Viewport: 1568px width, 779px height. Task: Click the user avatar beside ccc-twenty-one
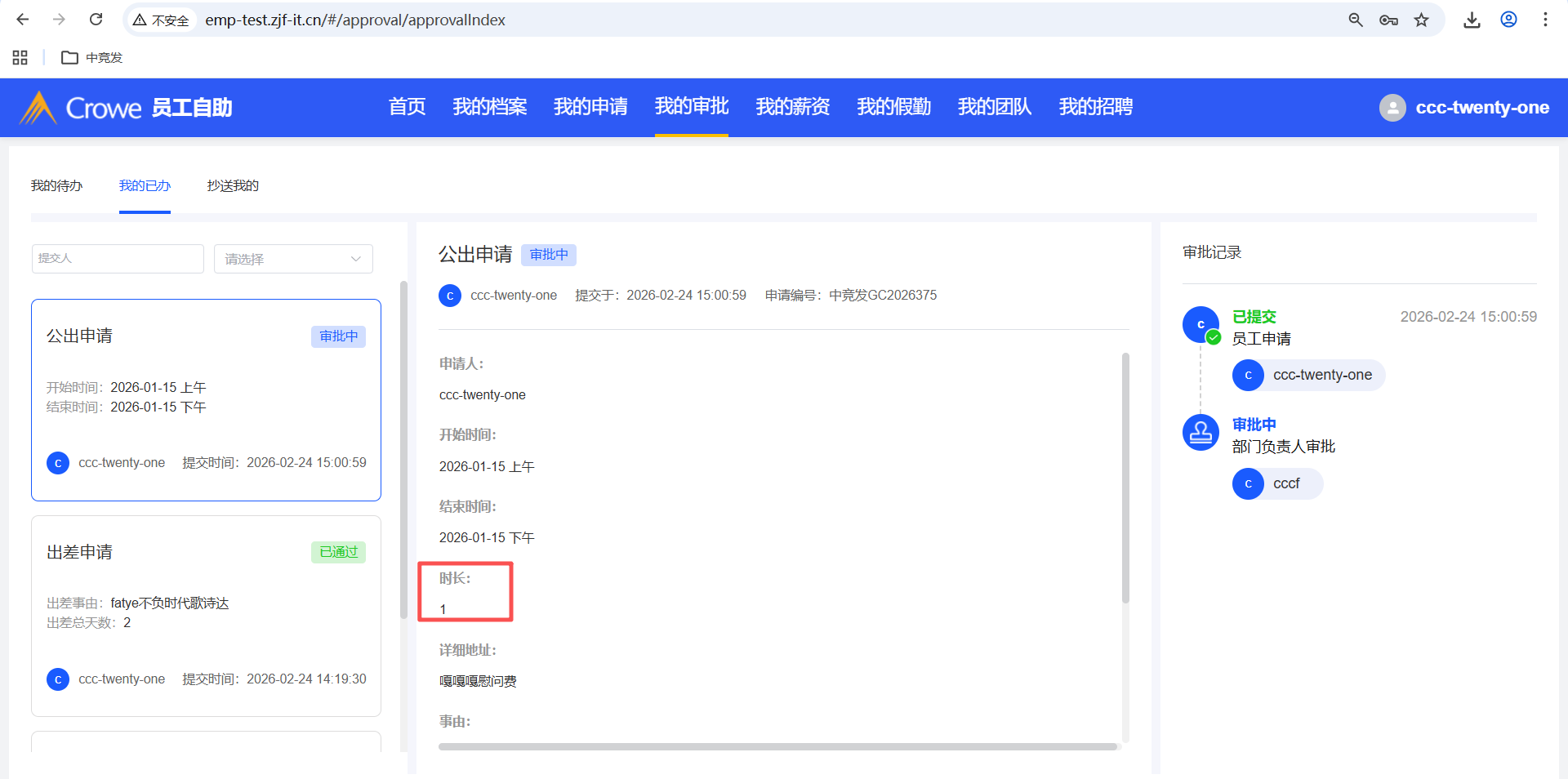(x=1392, y=108)
